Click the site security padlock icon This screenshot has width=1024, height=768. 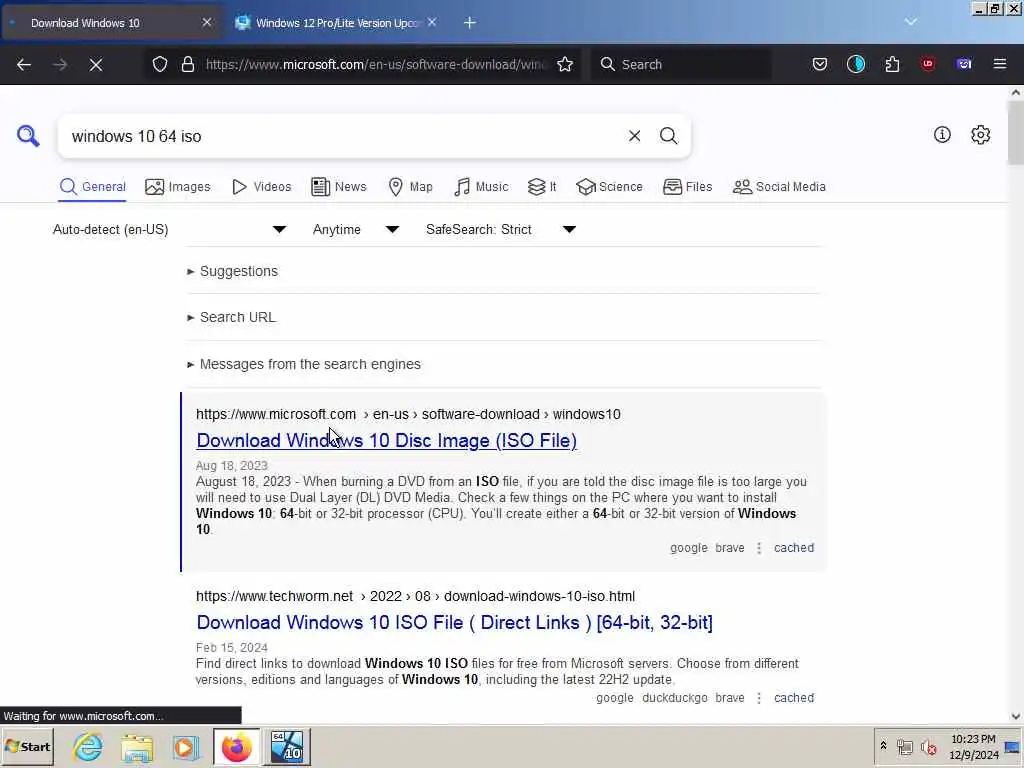[187, 64]
